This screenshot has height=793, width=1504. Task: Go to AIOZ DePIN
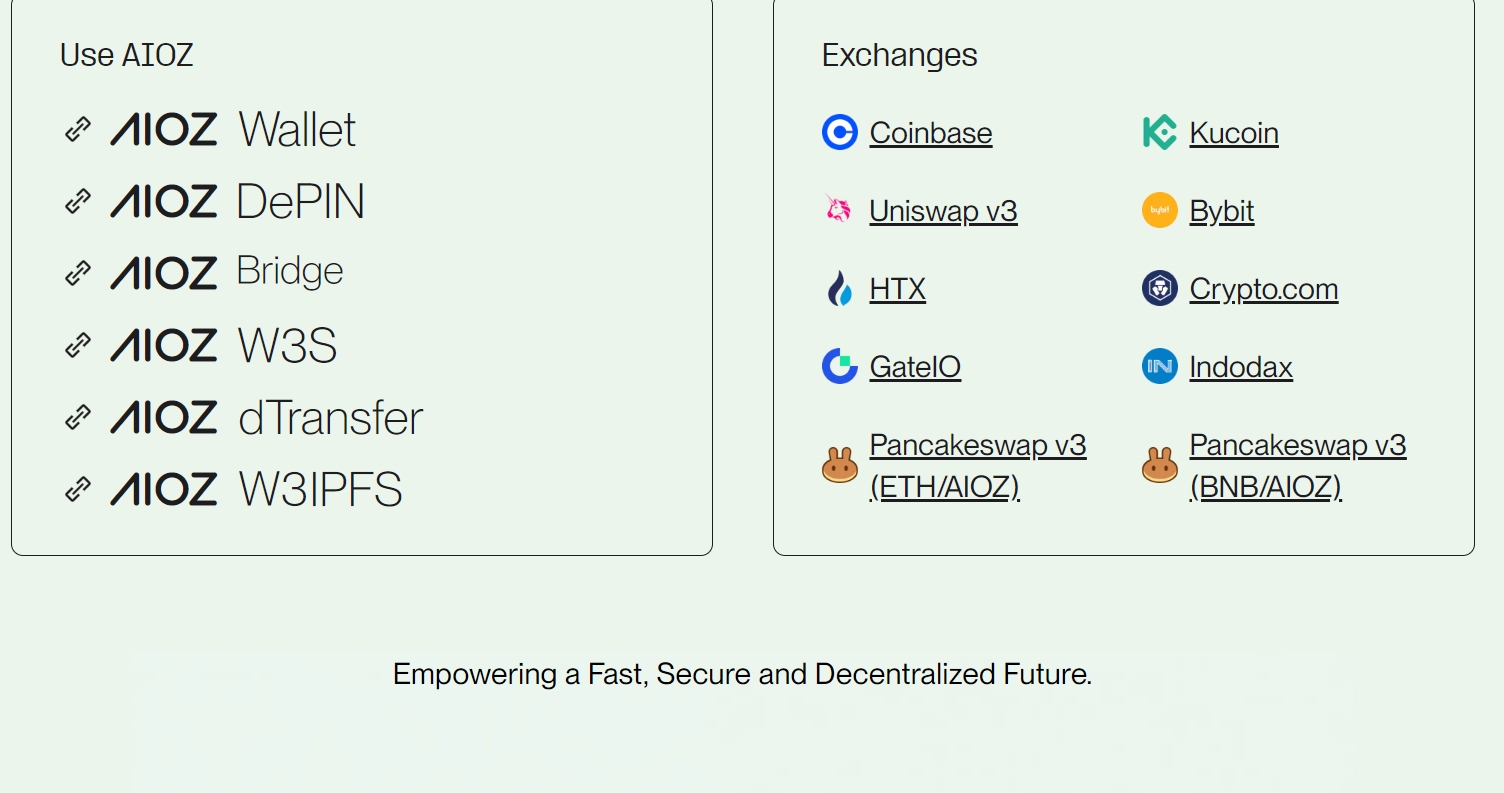click(238, 201)
